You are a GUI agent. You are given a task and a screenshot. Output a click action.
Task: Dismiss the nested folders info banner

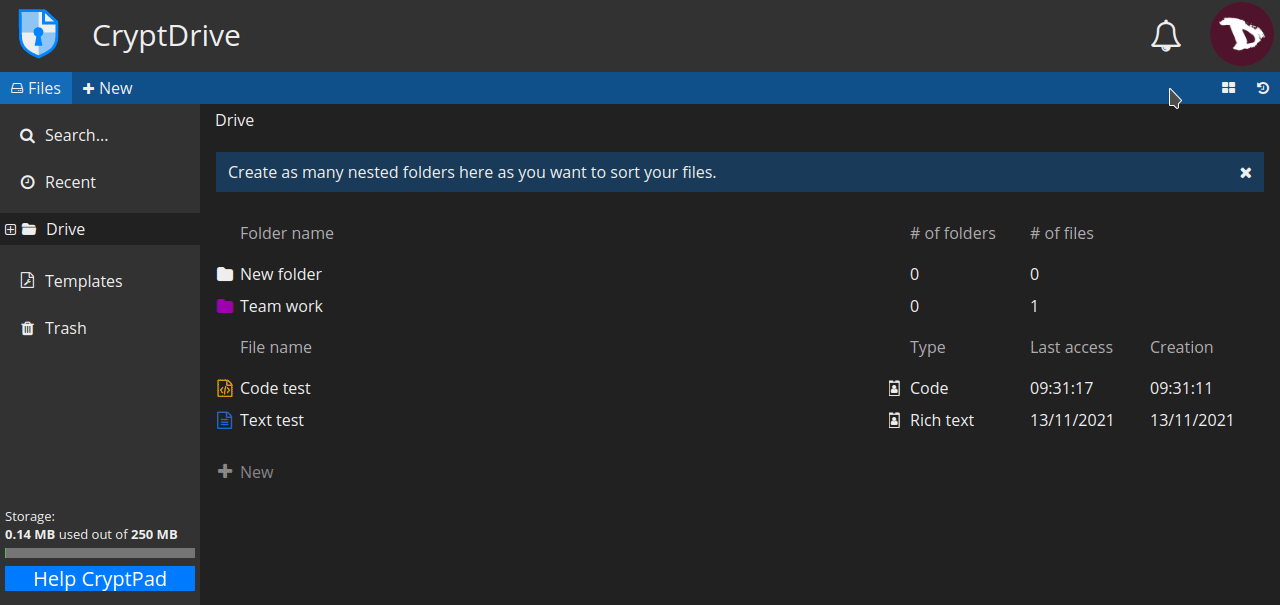(1246, 172)
